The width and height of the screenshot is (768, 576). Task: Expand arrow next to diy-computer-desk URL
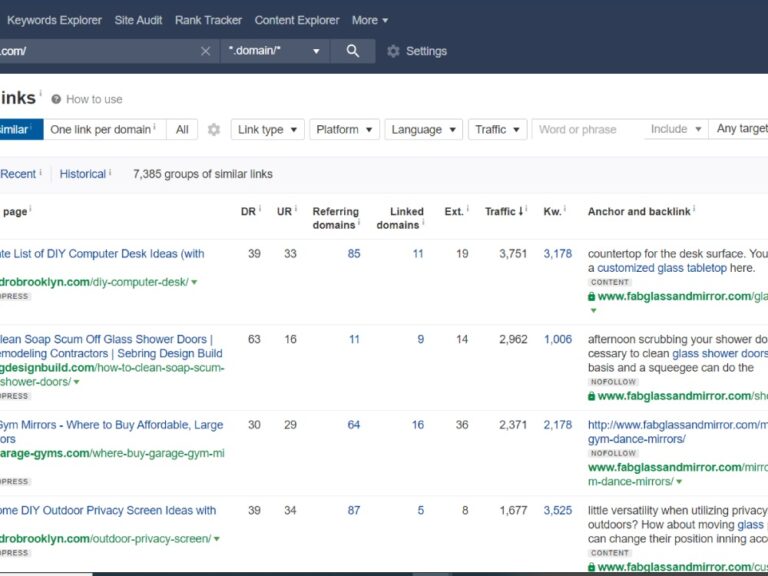[x=194, y=282]
